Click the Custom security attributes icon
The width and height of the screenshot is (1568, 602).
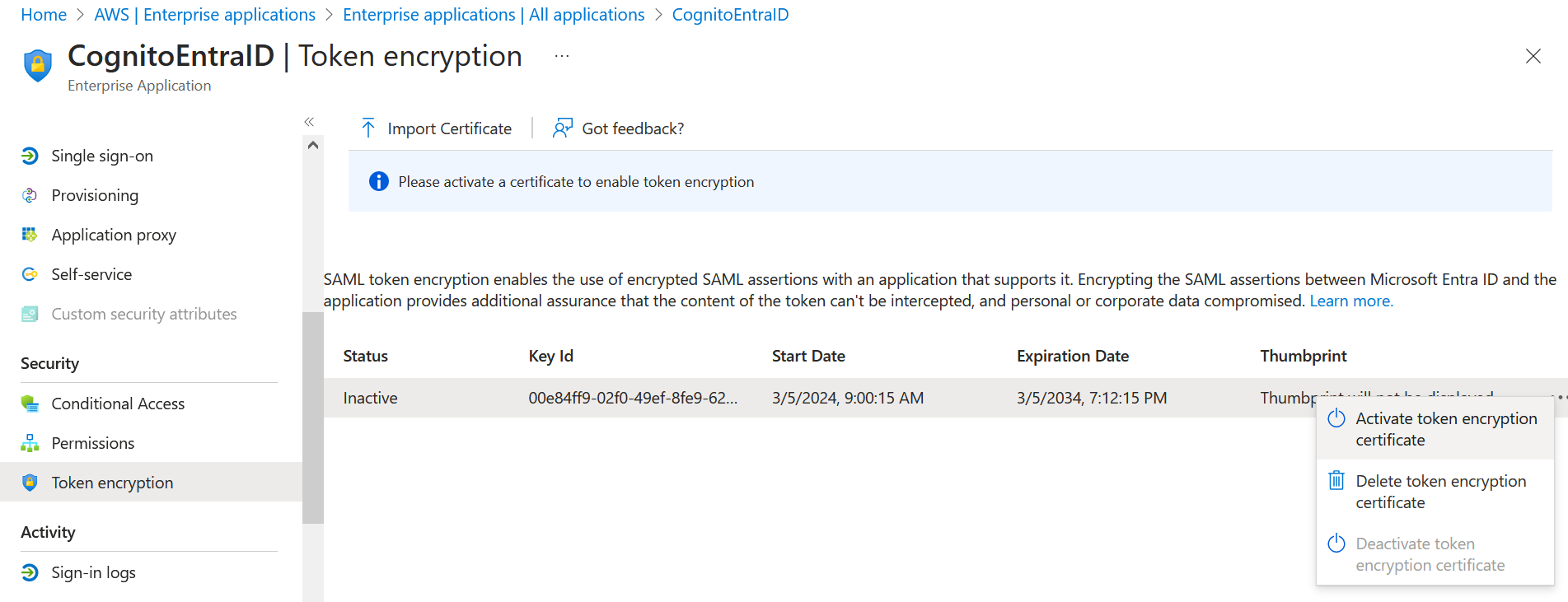pyautogui.click(x=30, y=314)
